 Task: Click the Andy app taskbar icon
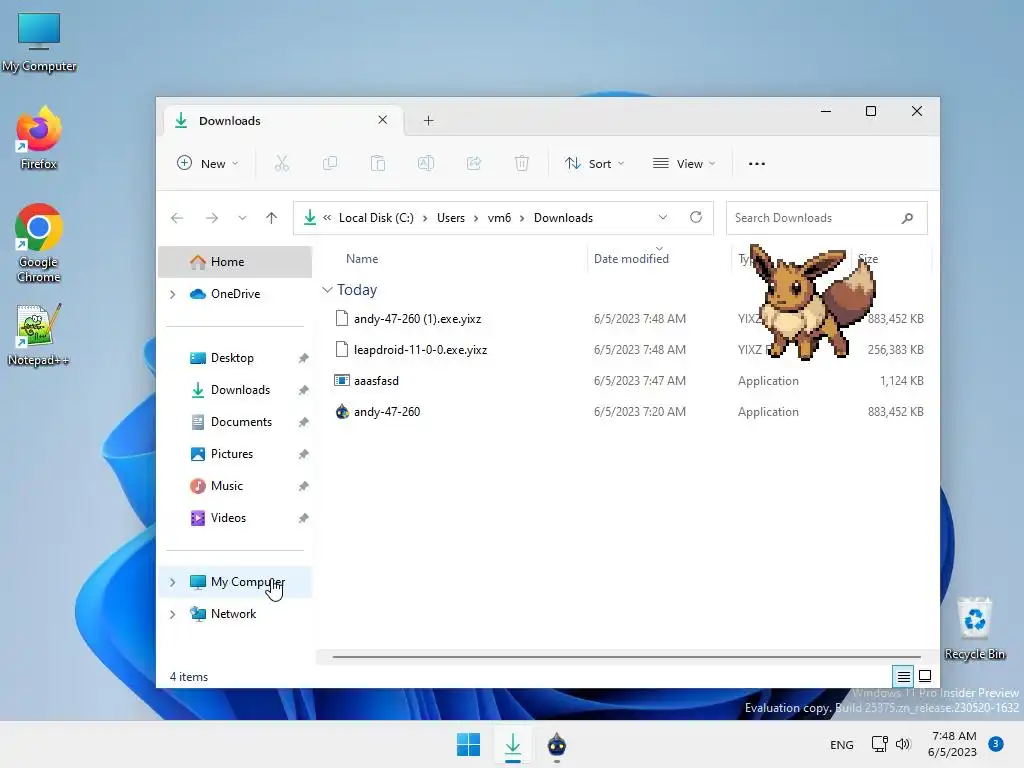point(556,744)
